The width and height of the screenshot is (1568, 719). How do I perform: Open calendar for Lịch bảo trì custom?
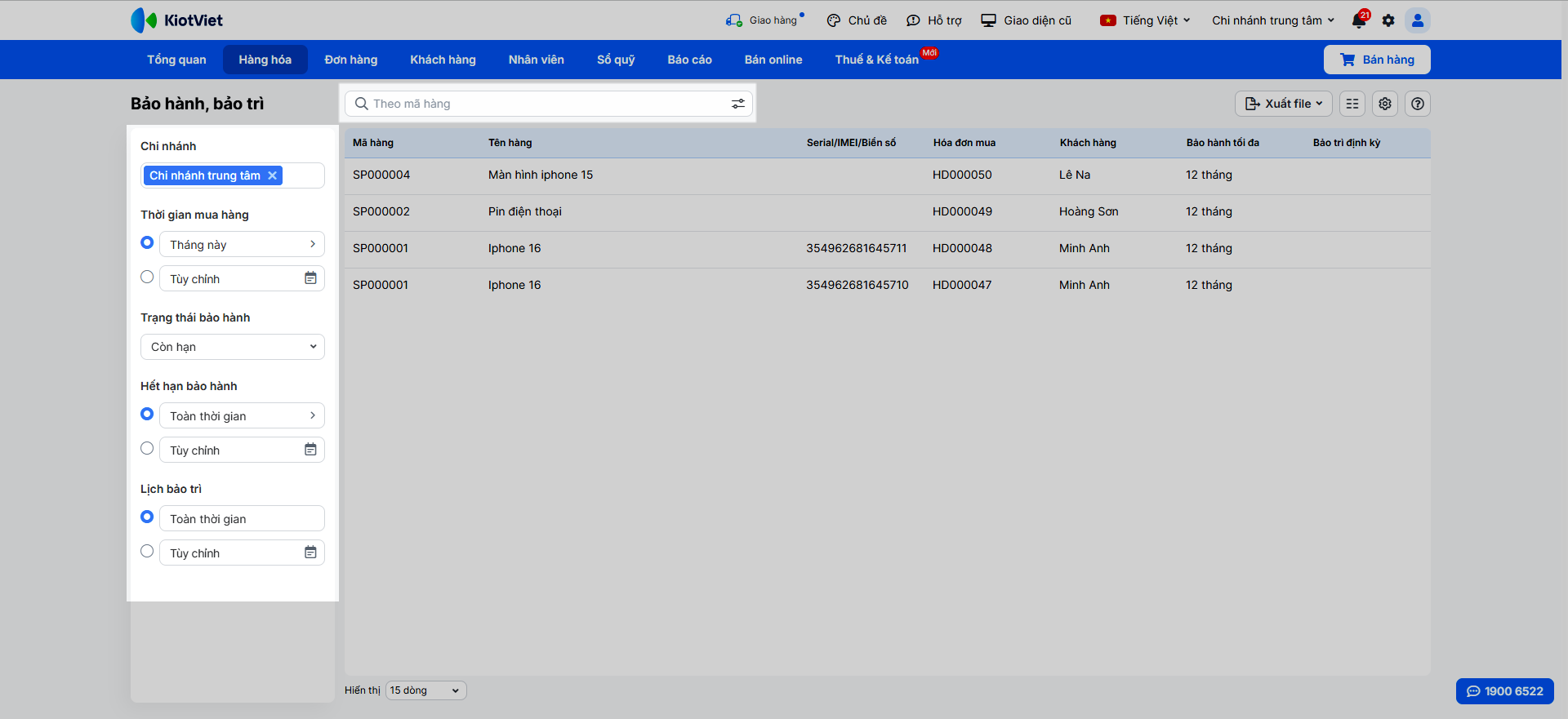click(310, 553)
